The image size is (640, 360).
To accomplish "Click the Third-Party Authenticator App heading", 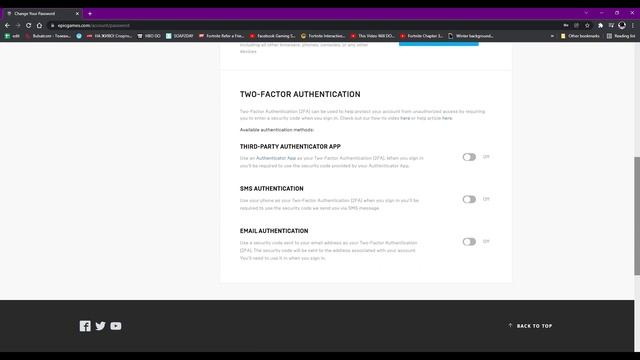I will (290, 146).
